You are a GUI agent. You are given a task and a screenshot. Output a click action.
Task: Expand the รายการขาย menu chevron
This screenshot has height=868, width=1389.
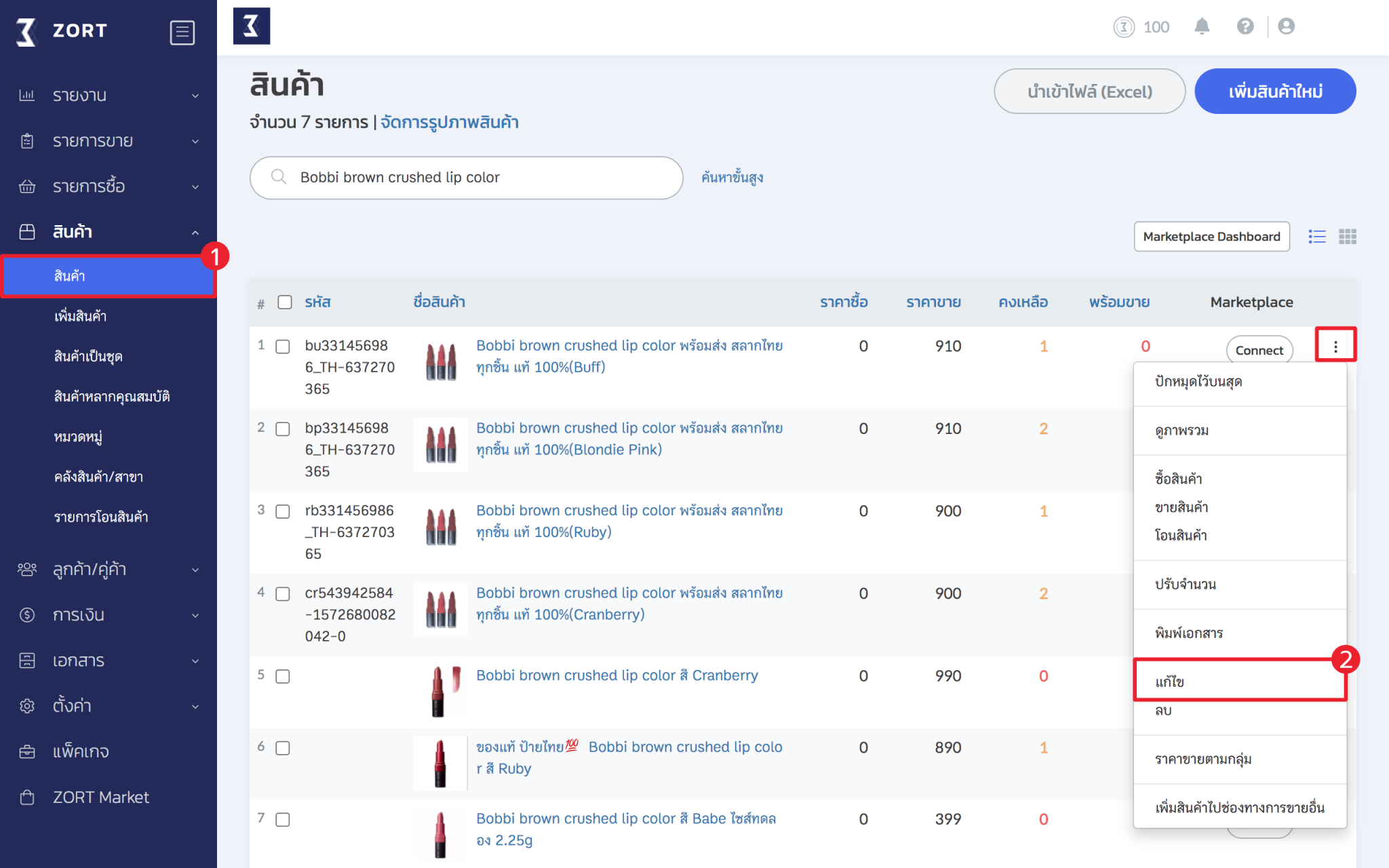point(195,141)
